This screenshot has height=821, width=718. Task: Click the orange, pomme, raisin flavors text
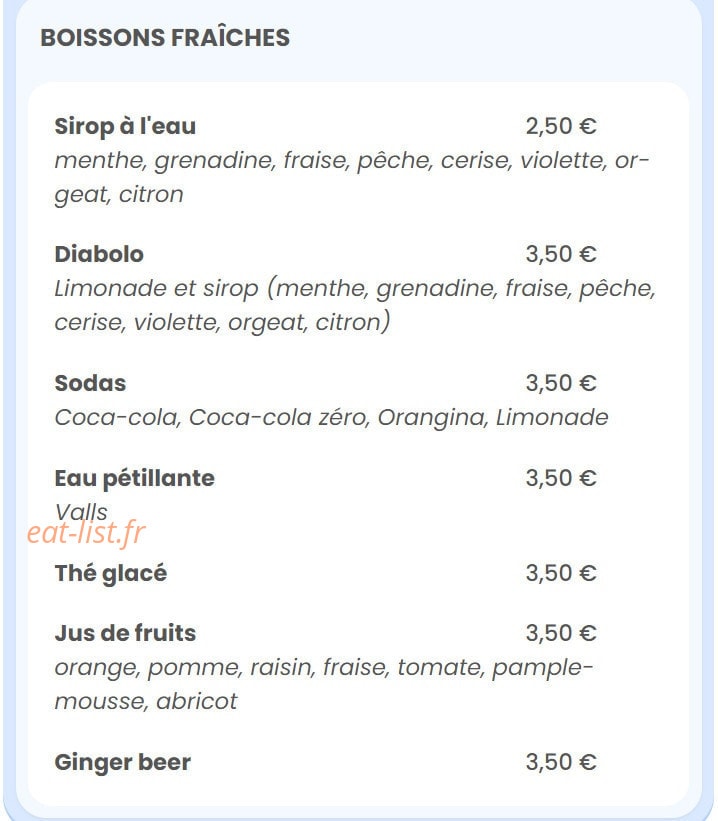pos(324,684)
